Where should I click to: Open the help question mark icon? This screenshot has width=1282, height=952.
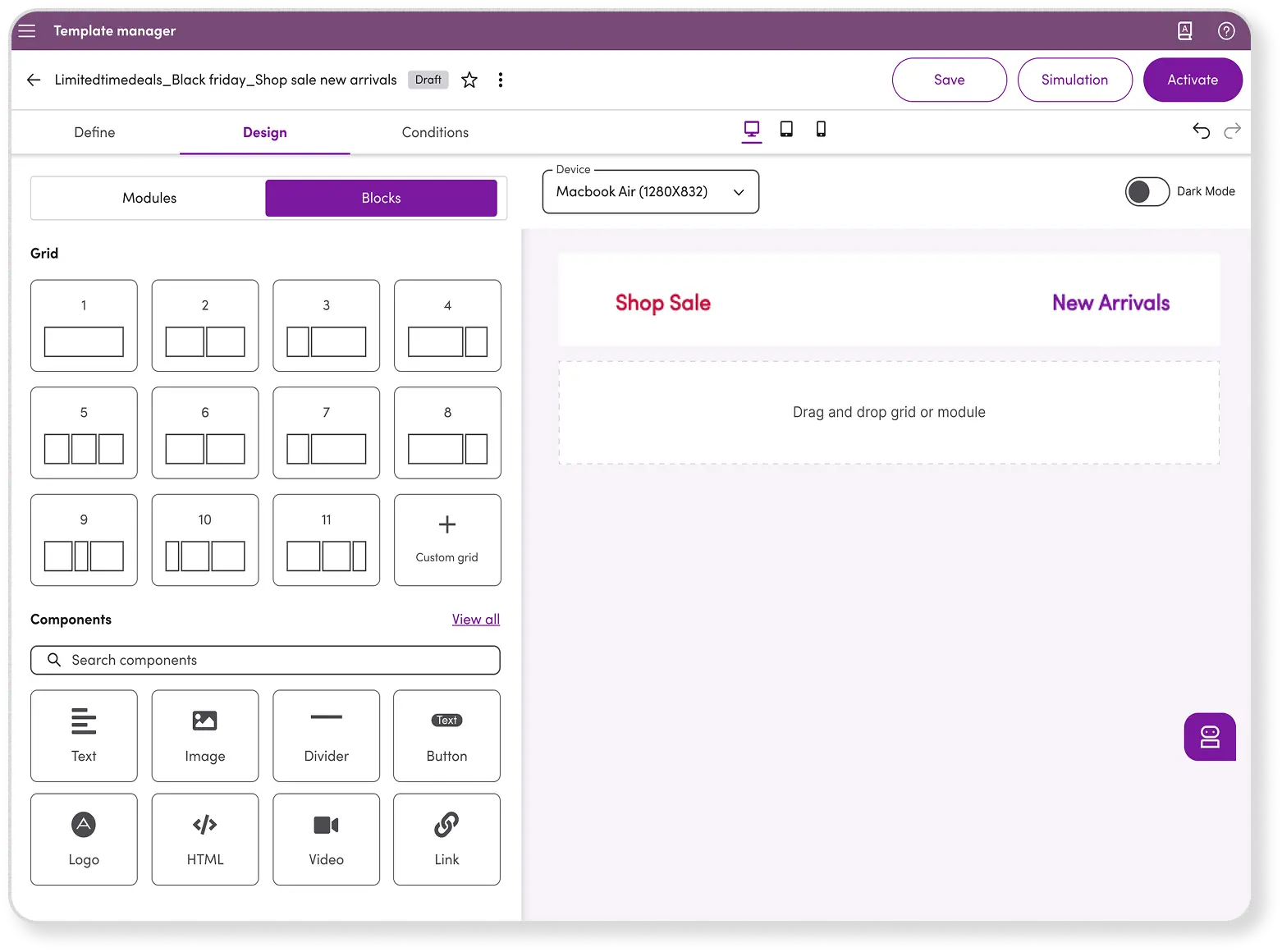1226,31
